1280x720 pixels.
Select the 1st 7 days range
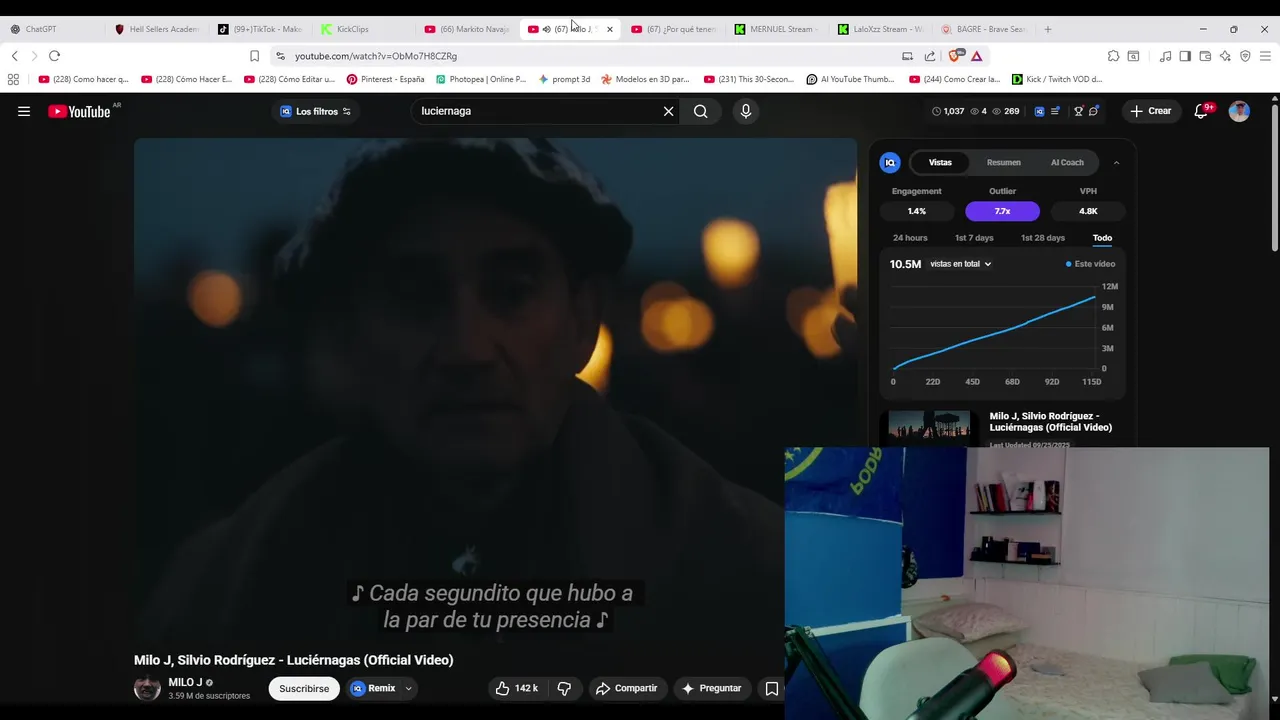(974, 238)
